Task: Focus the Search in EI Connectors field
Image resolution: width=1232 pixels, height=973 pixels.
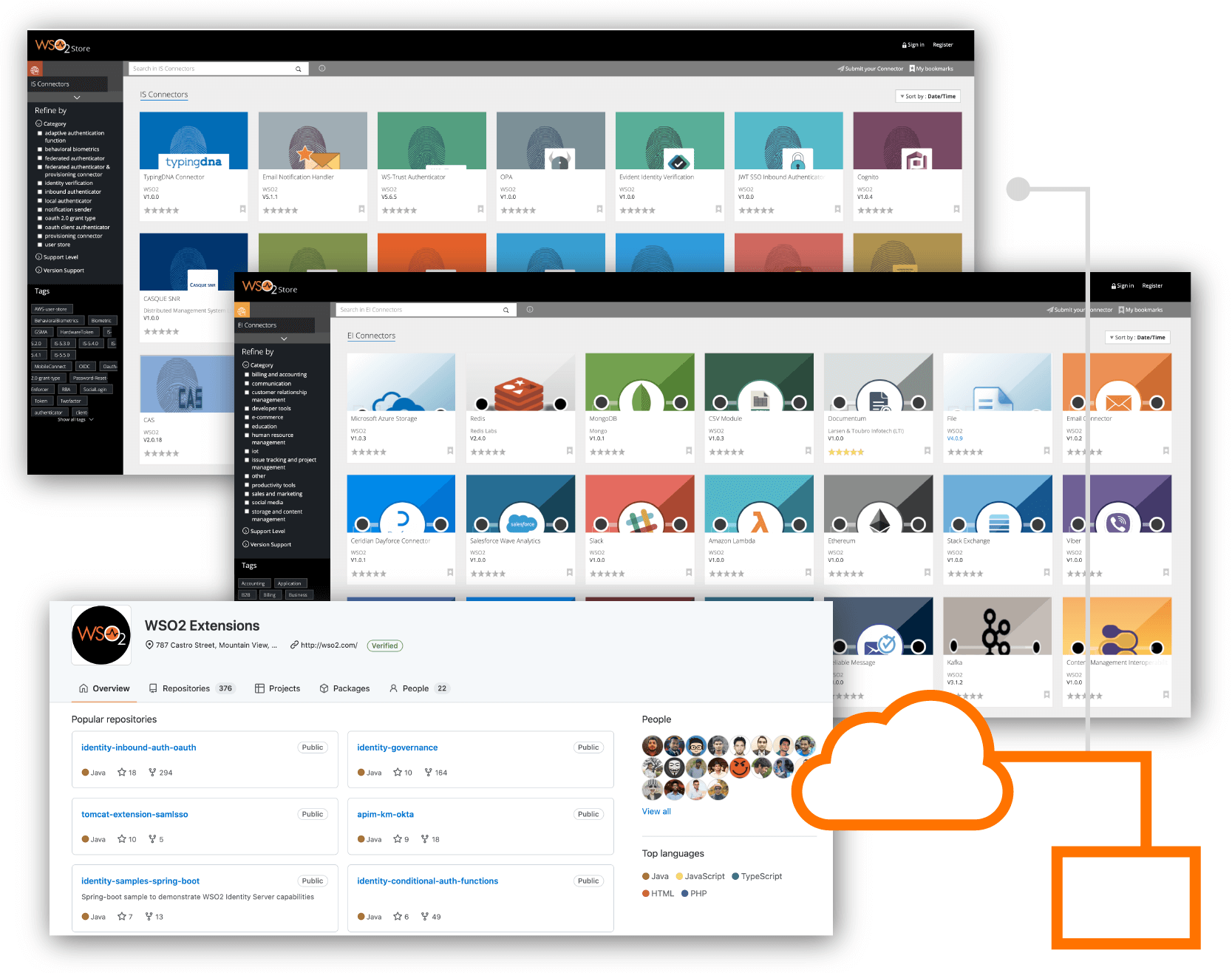Action: 419,310
